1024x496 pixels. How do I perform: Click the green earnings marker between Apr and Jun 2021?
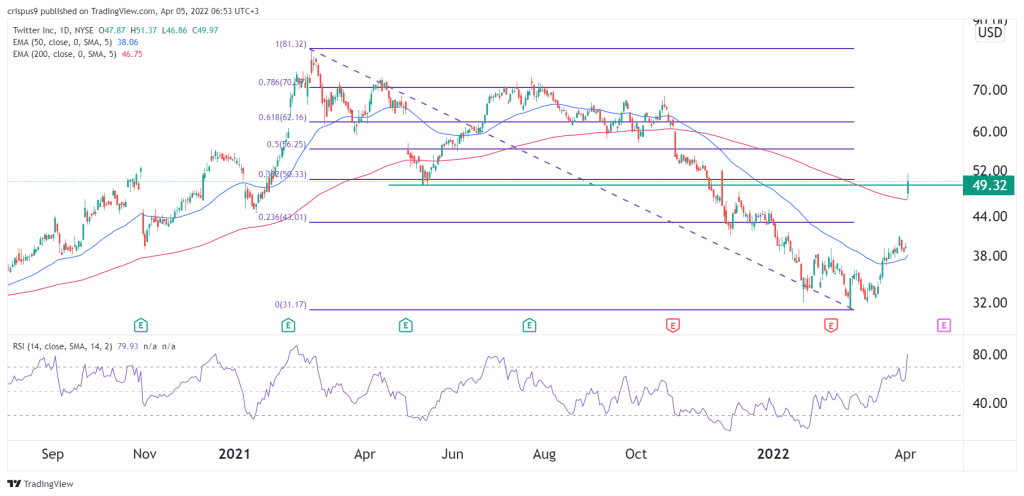click(x=406, y=324)
